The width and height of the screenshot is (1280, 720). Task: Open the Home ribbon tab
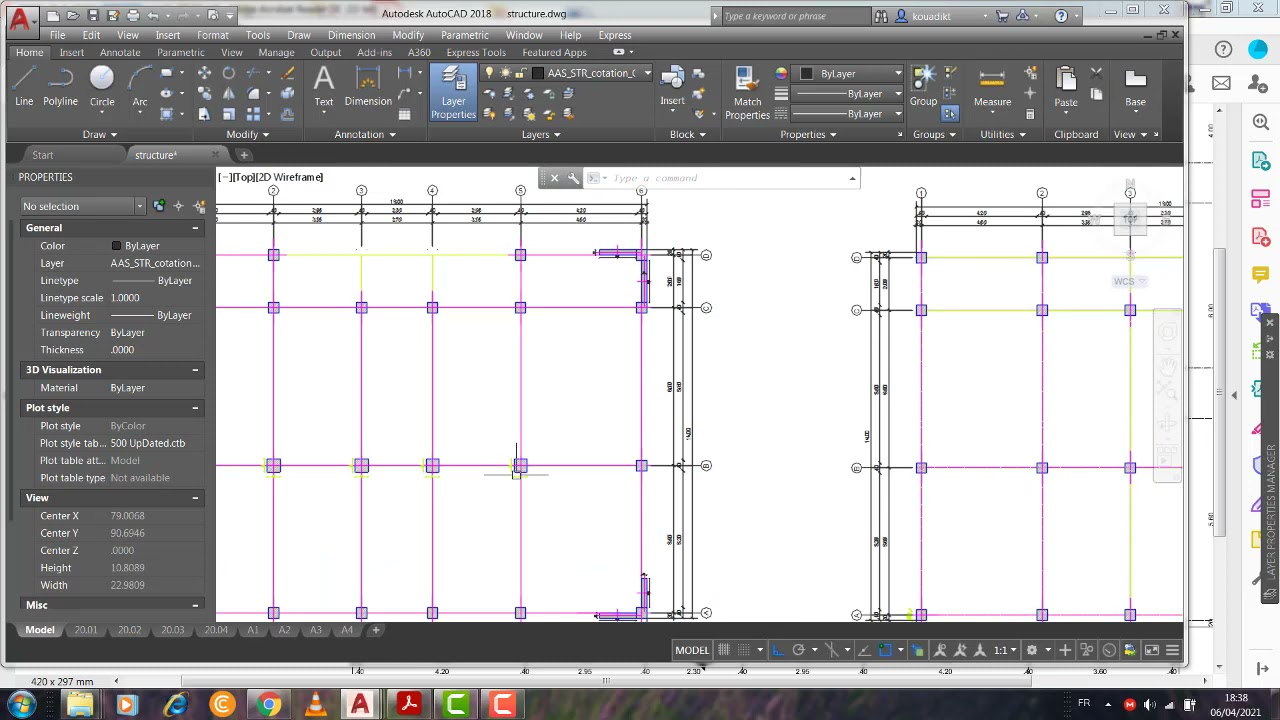(29, 52)
